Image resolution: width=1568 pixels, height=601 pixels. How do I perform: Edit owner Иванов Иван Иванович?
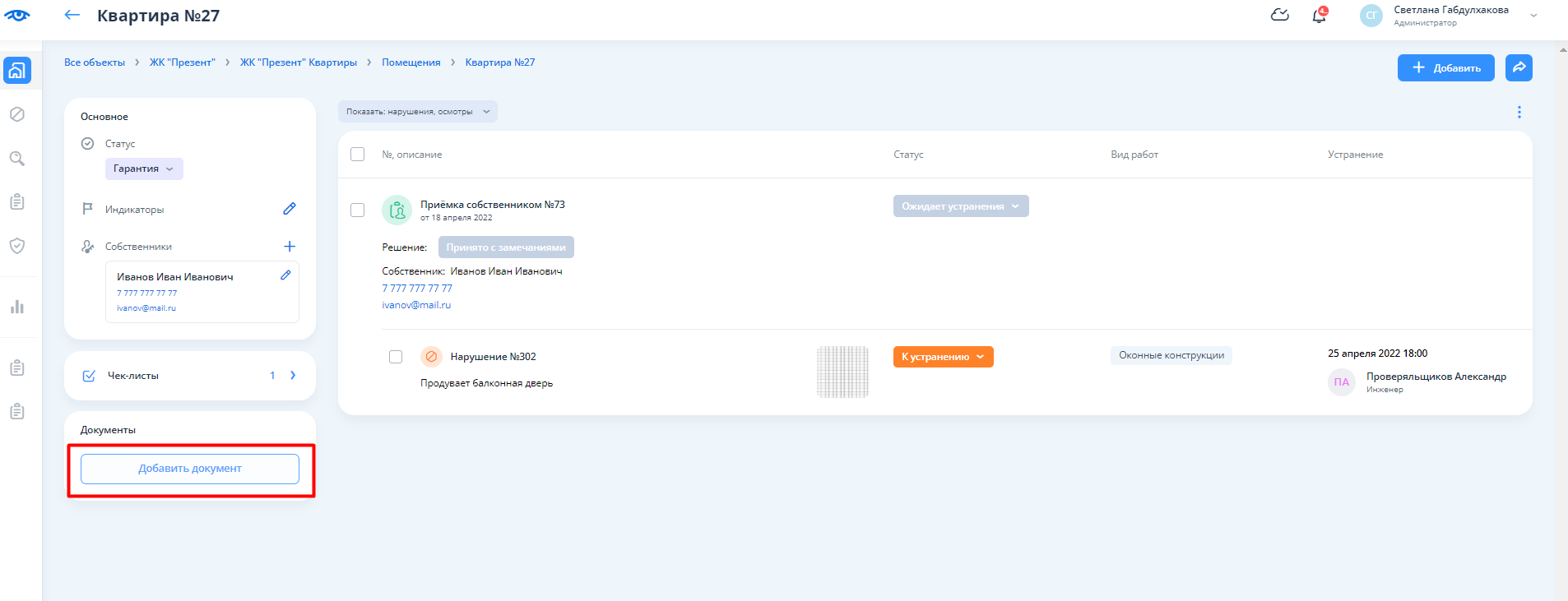pos(285,275)
